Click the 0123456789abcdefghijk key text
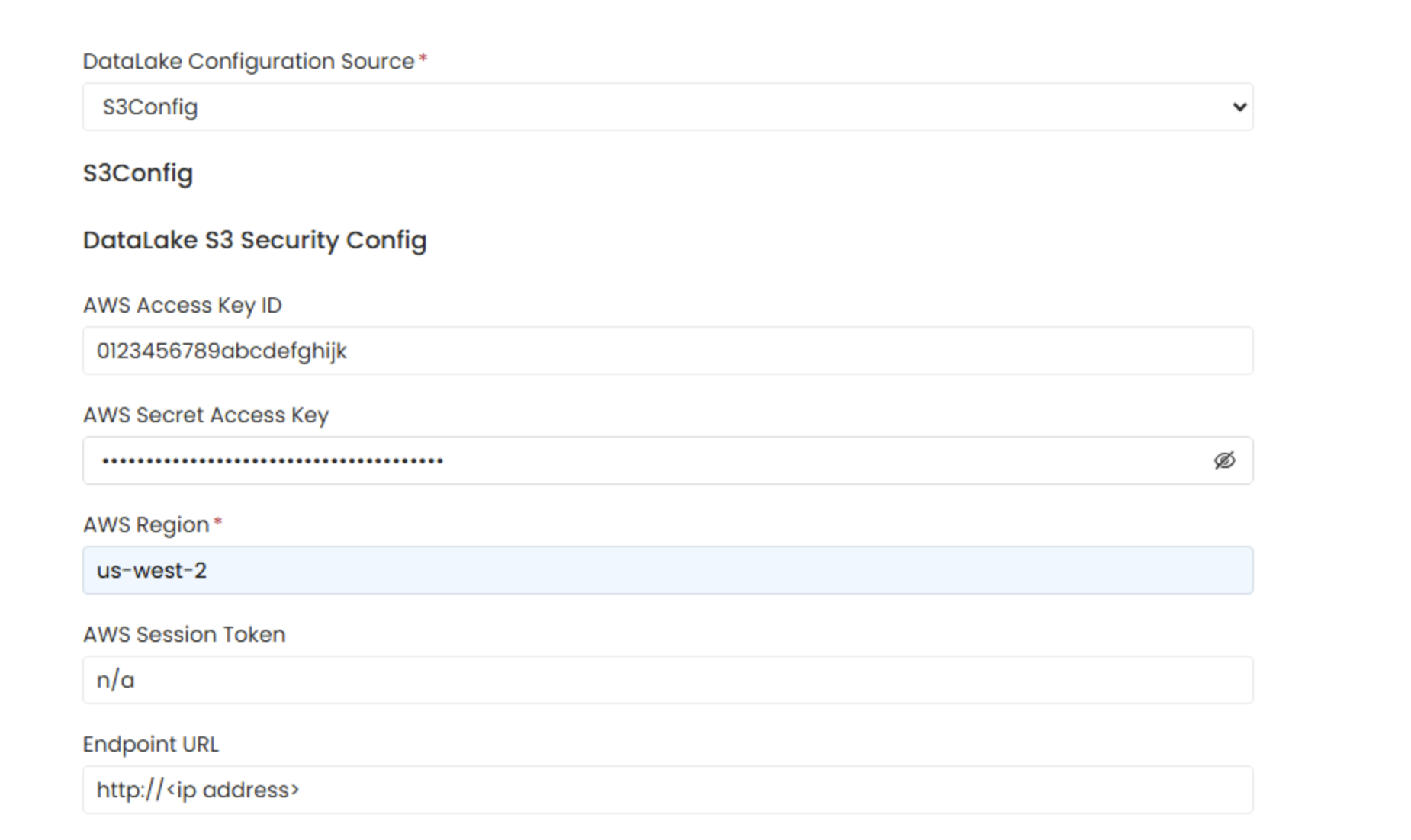Viewport: 1411px width, 840px height. pyautogui.click(x=221, y=351)
